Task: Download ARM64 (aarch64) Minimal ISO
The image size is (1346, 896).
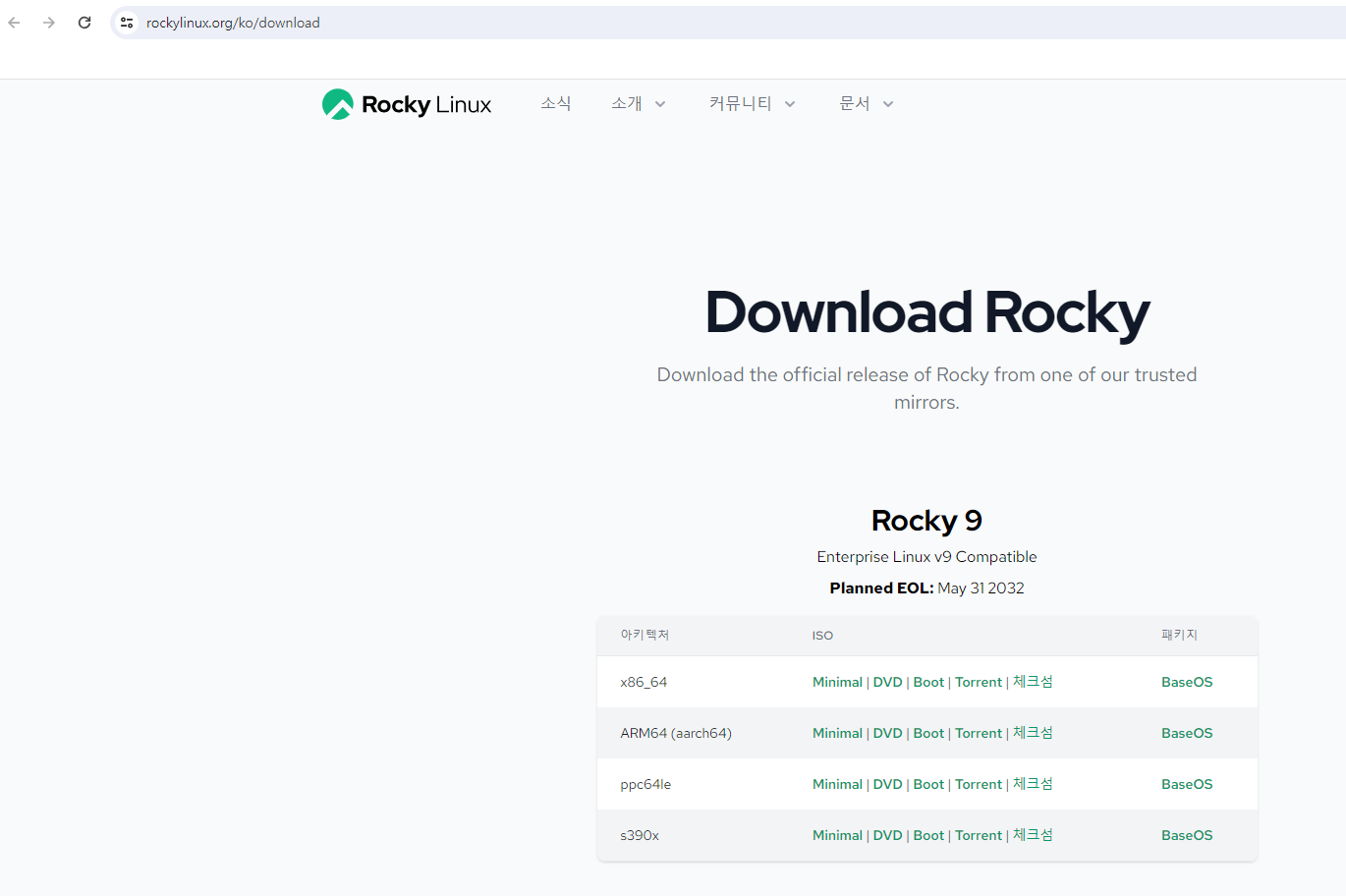Action: click(837, 733)
